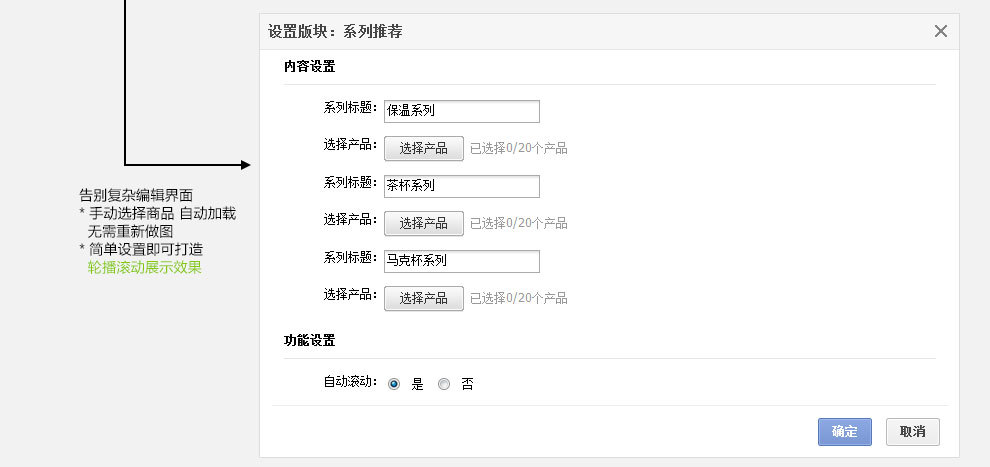Click the 告别复杂编辑界面 description line
Screen dimensions: 990x467
coord(136,195)
